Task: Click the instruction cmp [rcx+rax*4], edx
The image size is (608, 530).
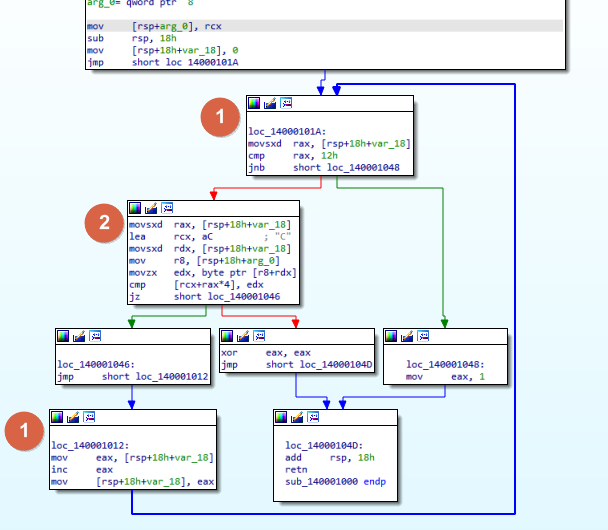Action: (x=196, y=285)
